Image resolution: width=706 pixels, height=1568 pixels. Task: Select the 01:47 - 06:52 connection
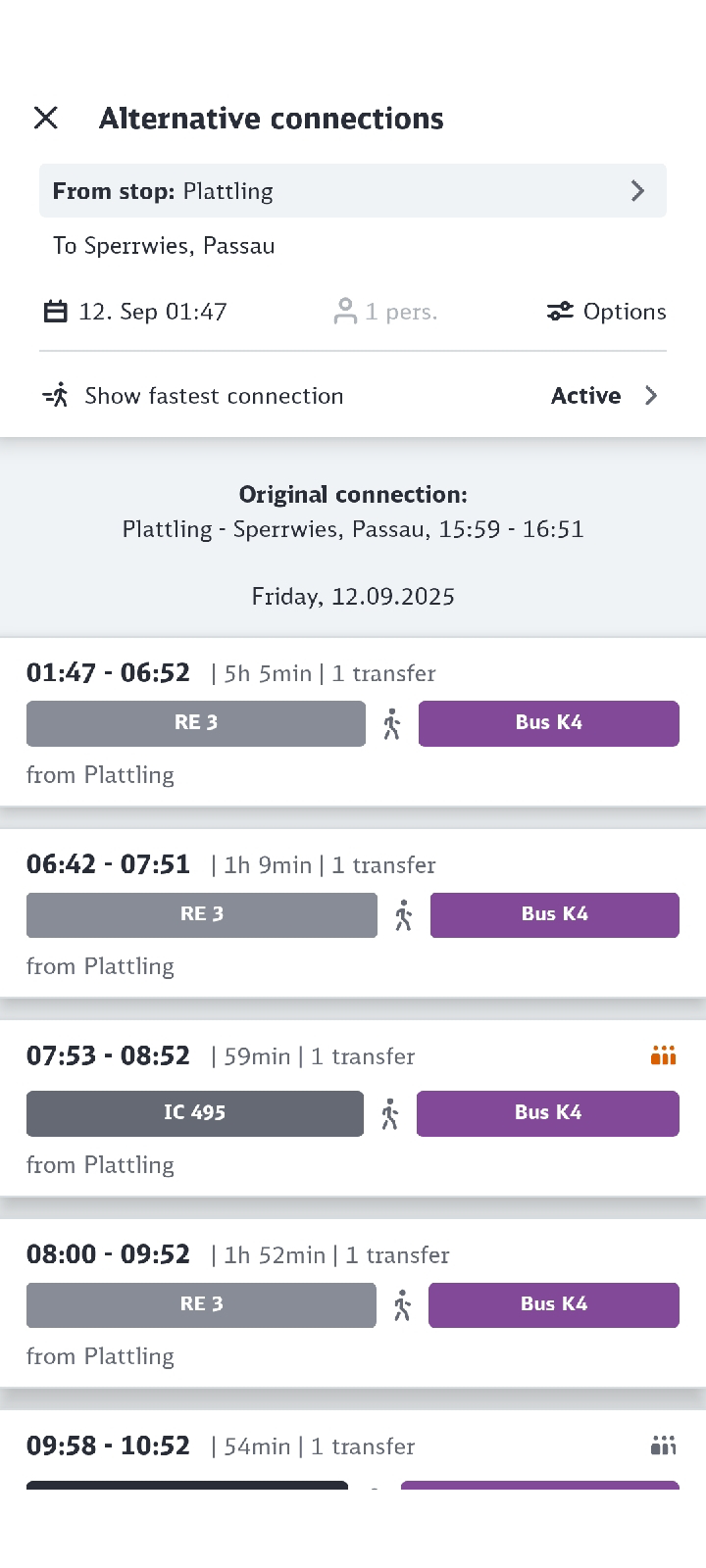coord(353,722)
